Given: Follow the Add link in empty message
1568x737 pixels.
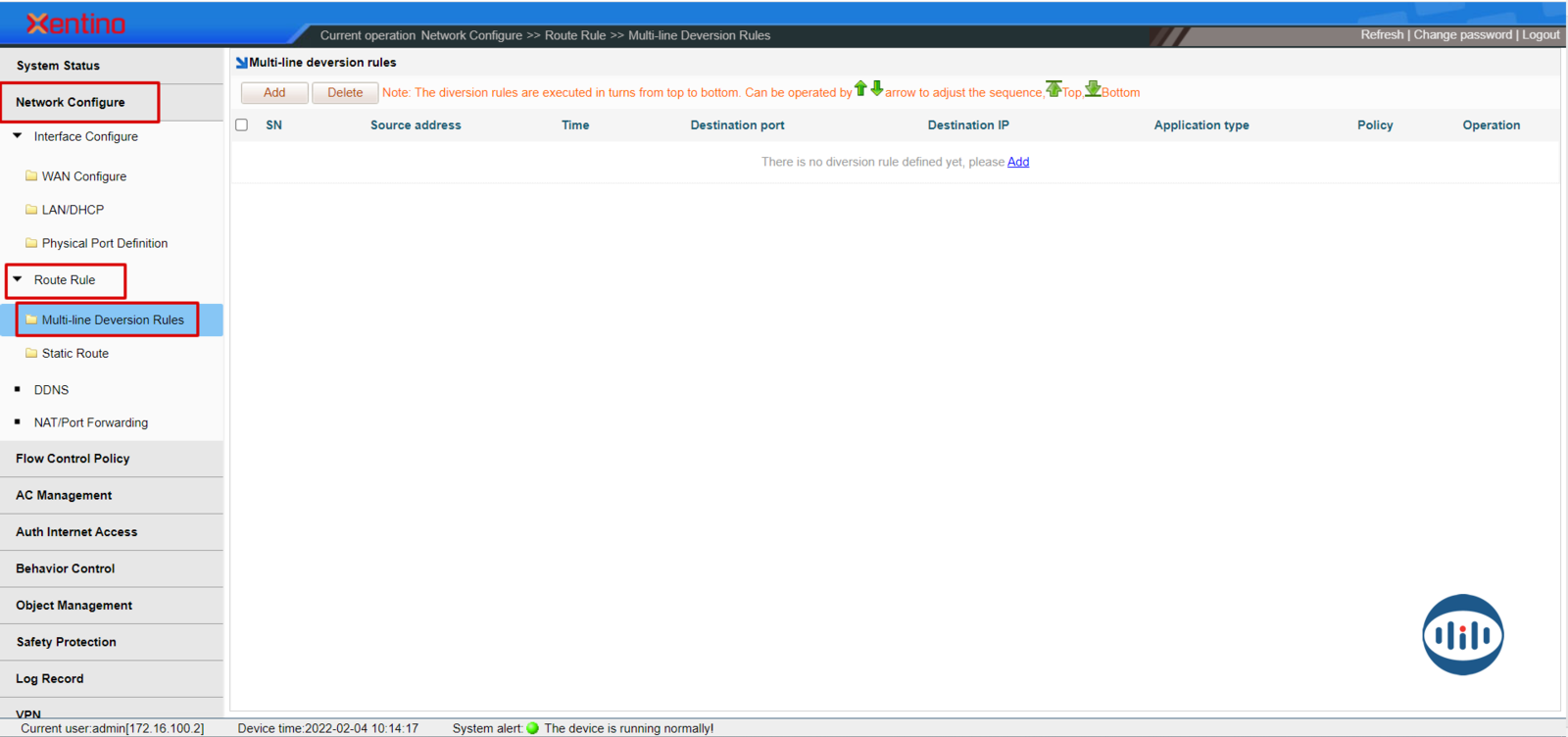Looking at the screenshot, I should click(1018, 162).
